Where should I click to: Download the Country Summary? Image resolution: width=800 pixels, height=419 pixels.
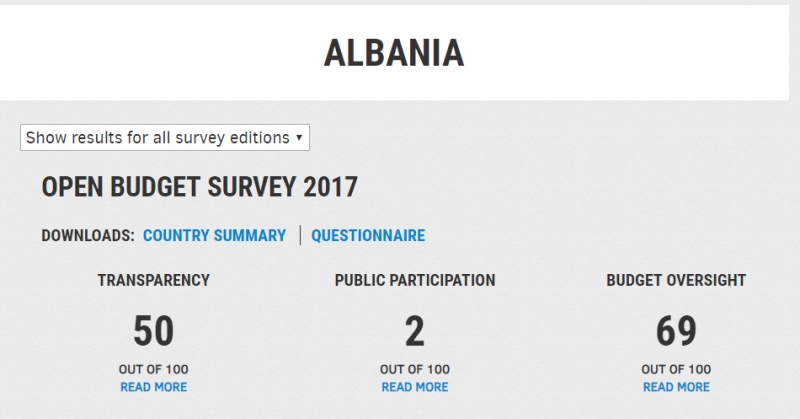point(214,235)
